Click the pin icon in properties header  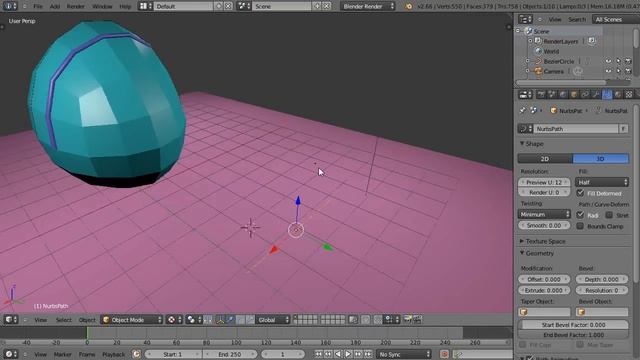click(522, 111)
